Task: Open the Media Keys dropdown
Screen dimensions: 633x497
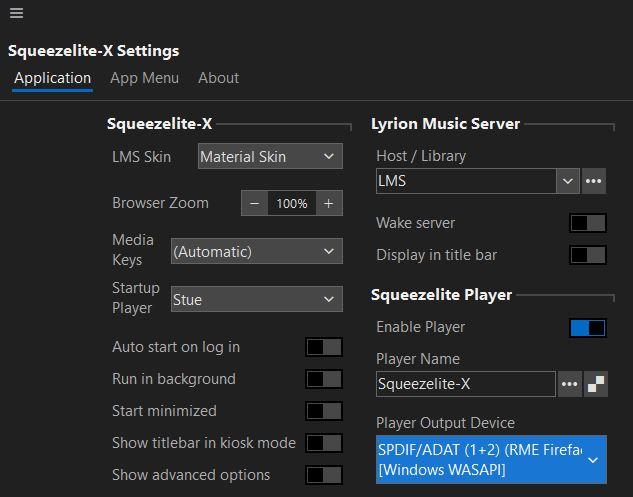Action: click(x=257, y=251)
